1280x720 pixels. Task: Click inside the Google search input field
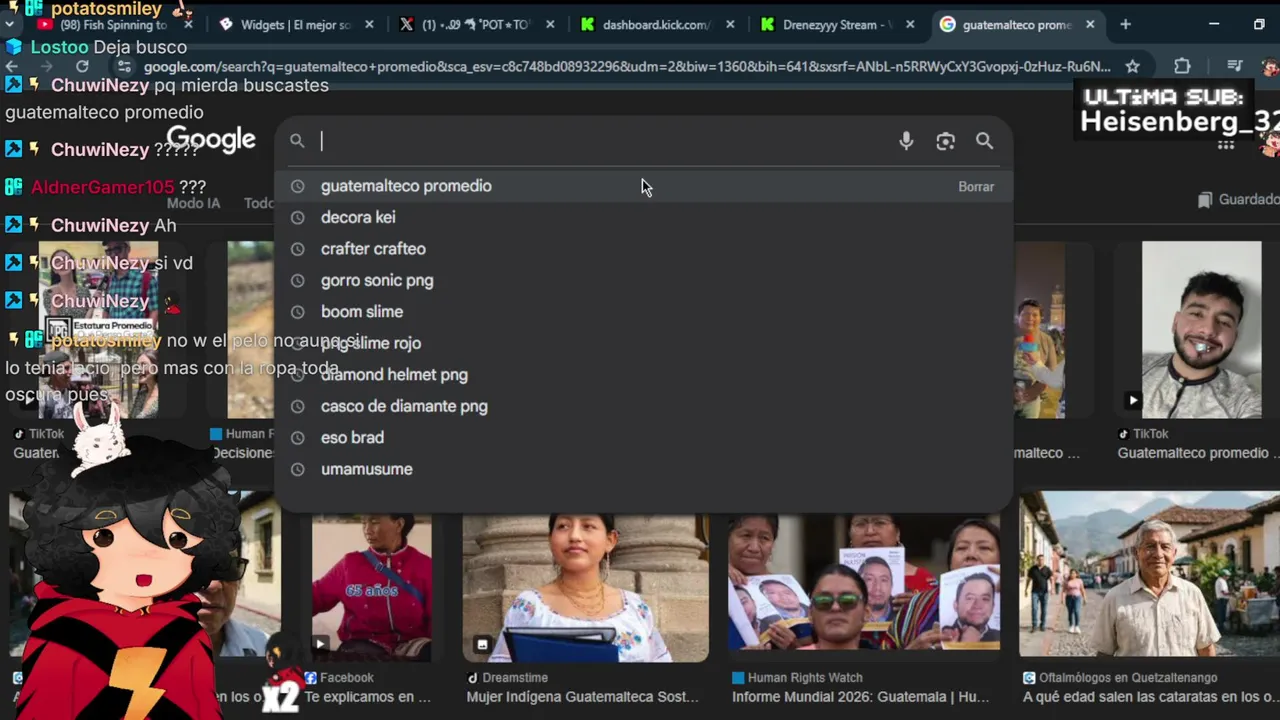point(600,141)
